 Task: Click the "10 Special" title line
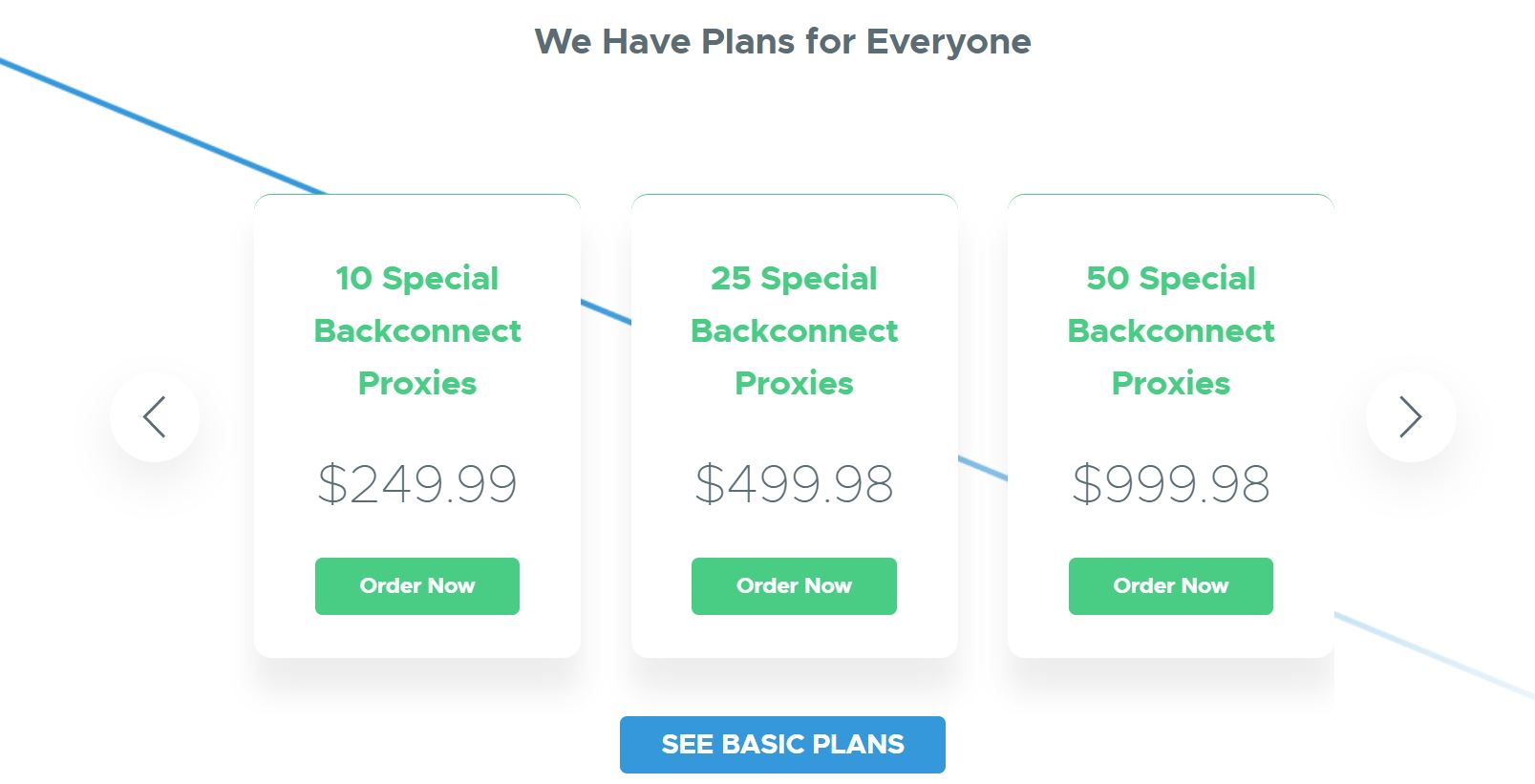point(417,279)
